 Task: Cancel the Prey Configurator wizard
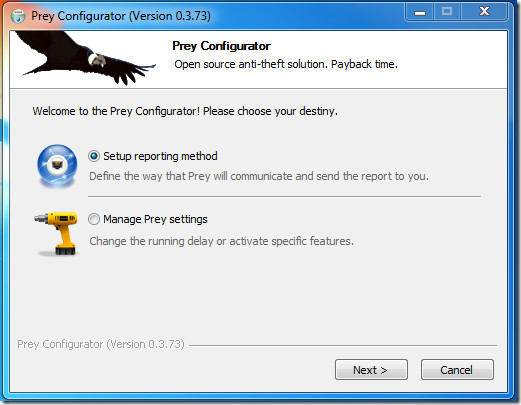457,370
